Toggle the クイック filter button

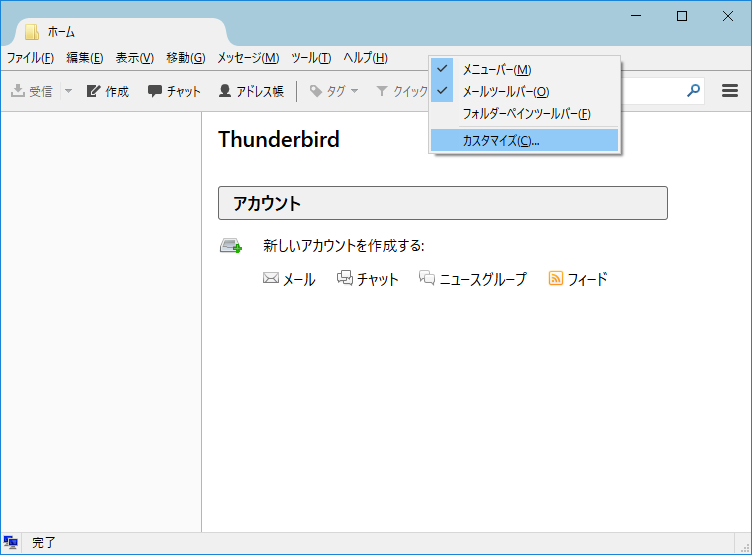coord(401,91)
